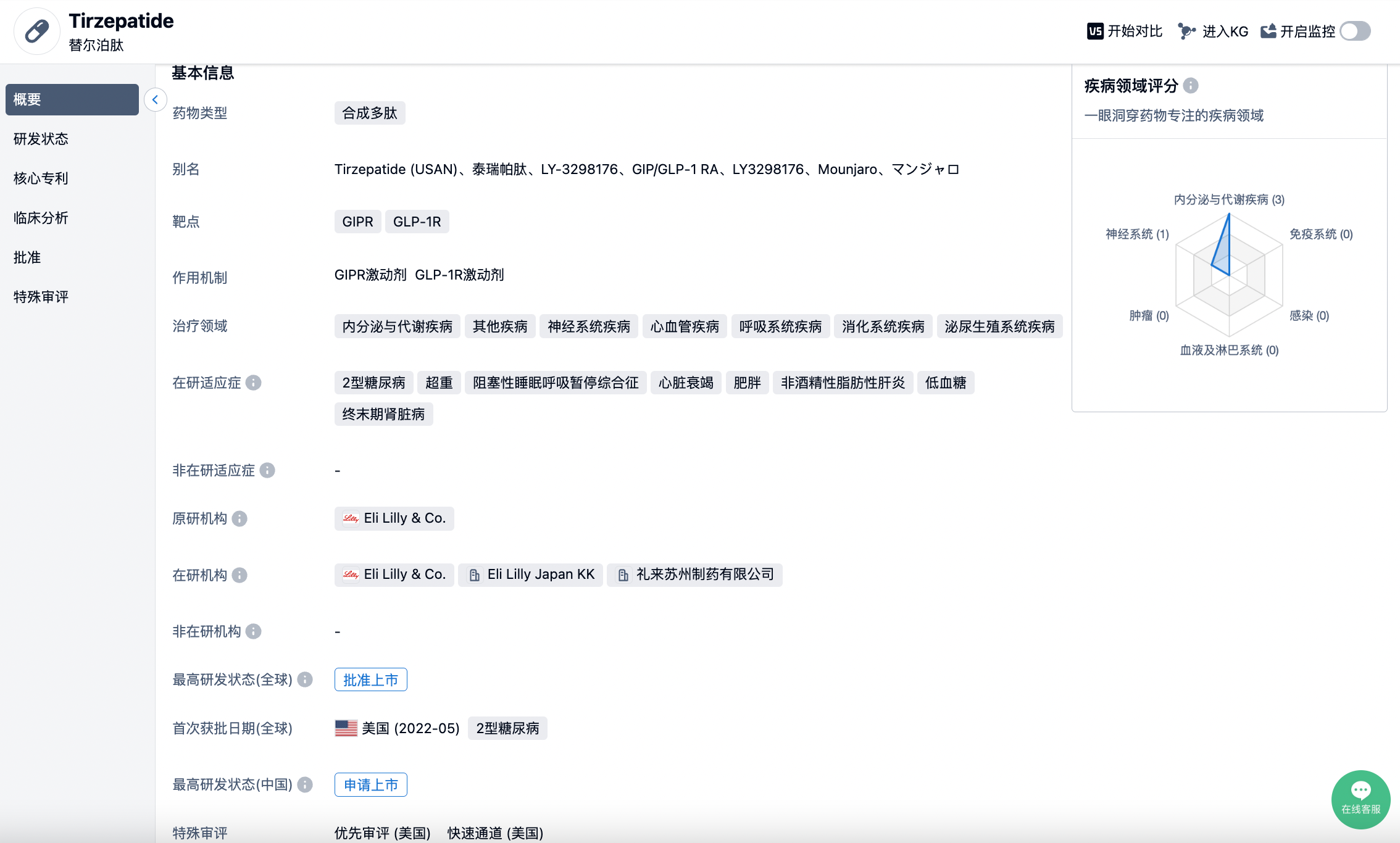
Task: Click the drug pill icon beside Tirzepatide
Action: point(37,31)
